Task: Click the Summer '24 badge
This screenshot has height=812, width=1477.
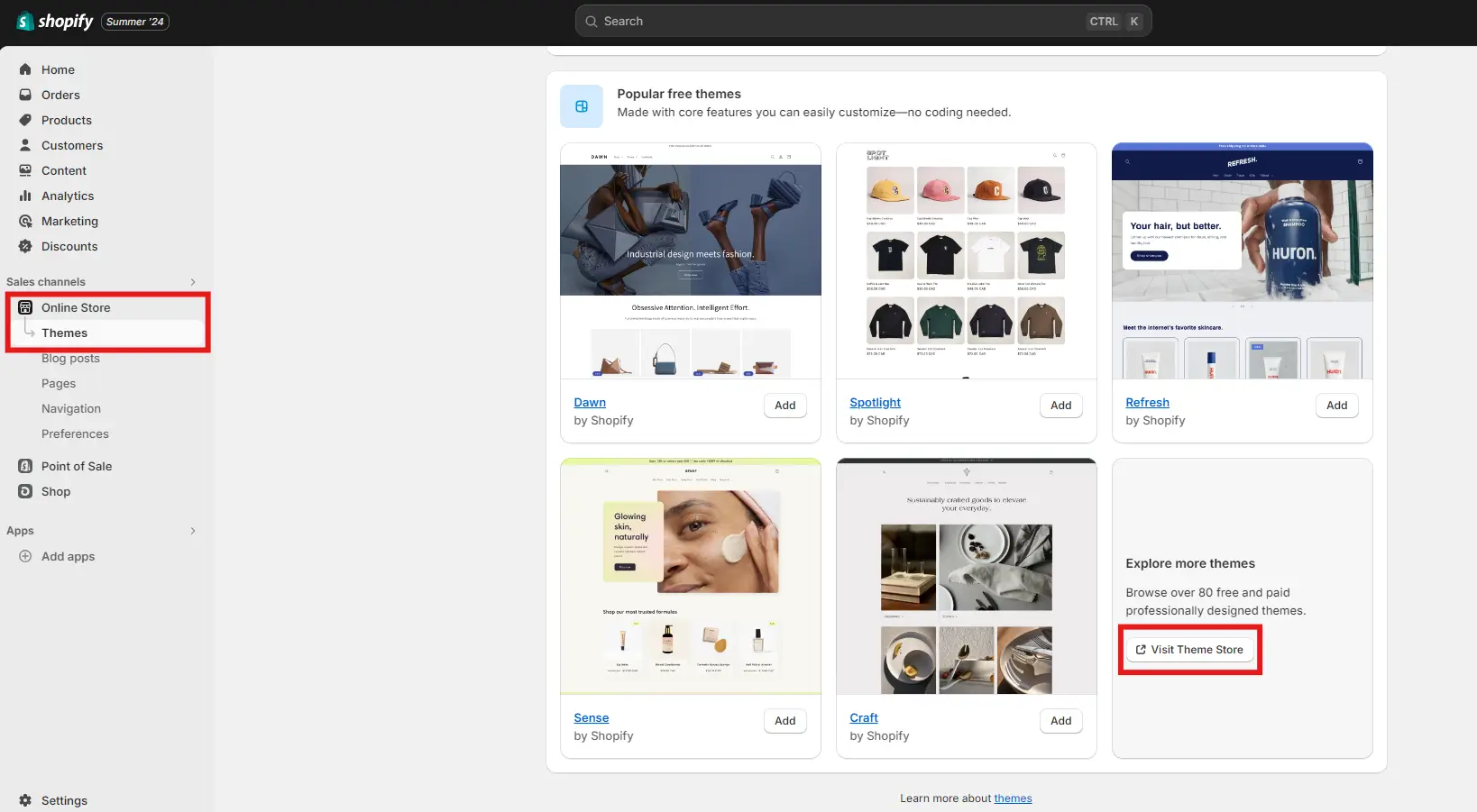Action: [x=135, y=22]
